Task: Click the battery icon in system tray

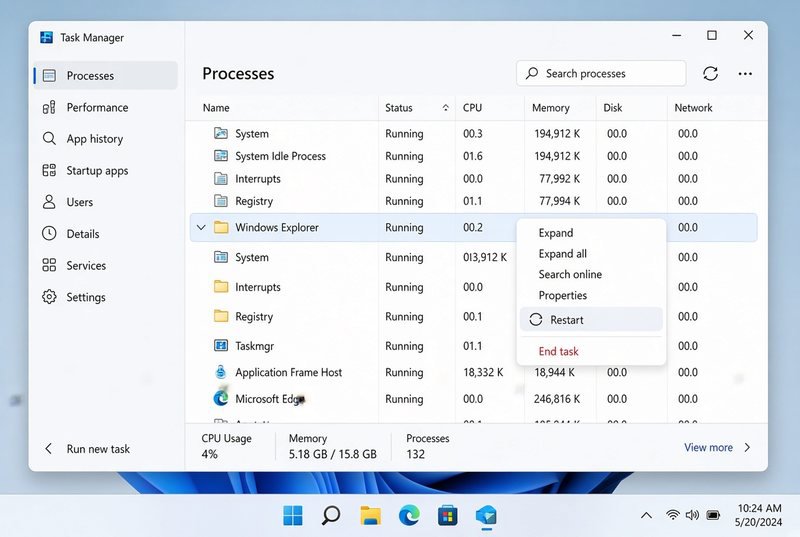Action: tap(713, 515)
